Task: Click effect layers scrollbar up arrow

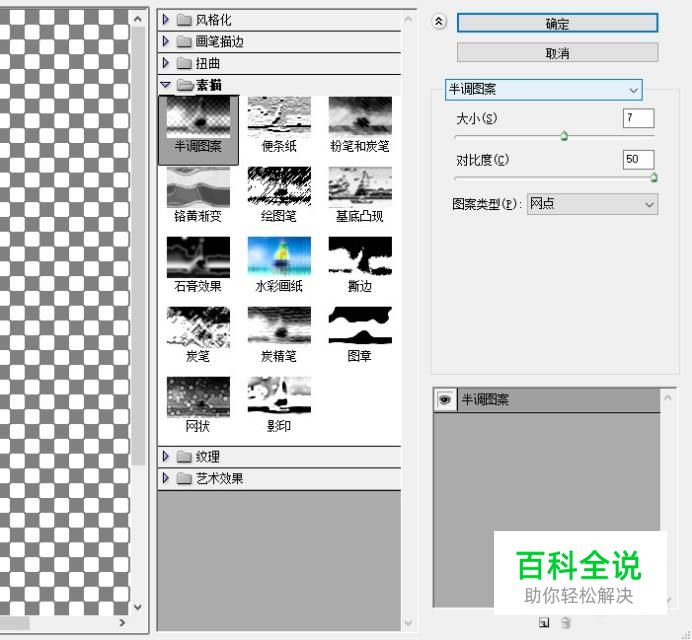Action: [x=667, y=398]
